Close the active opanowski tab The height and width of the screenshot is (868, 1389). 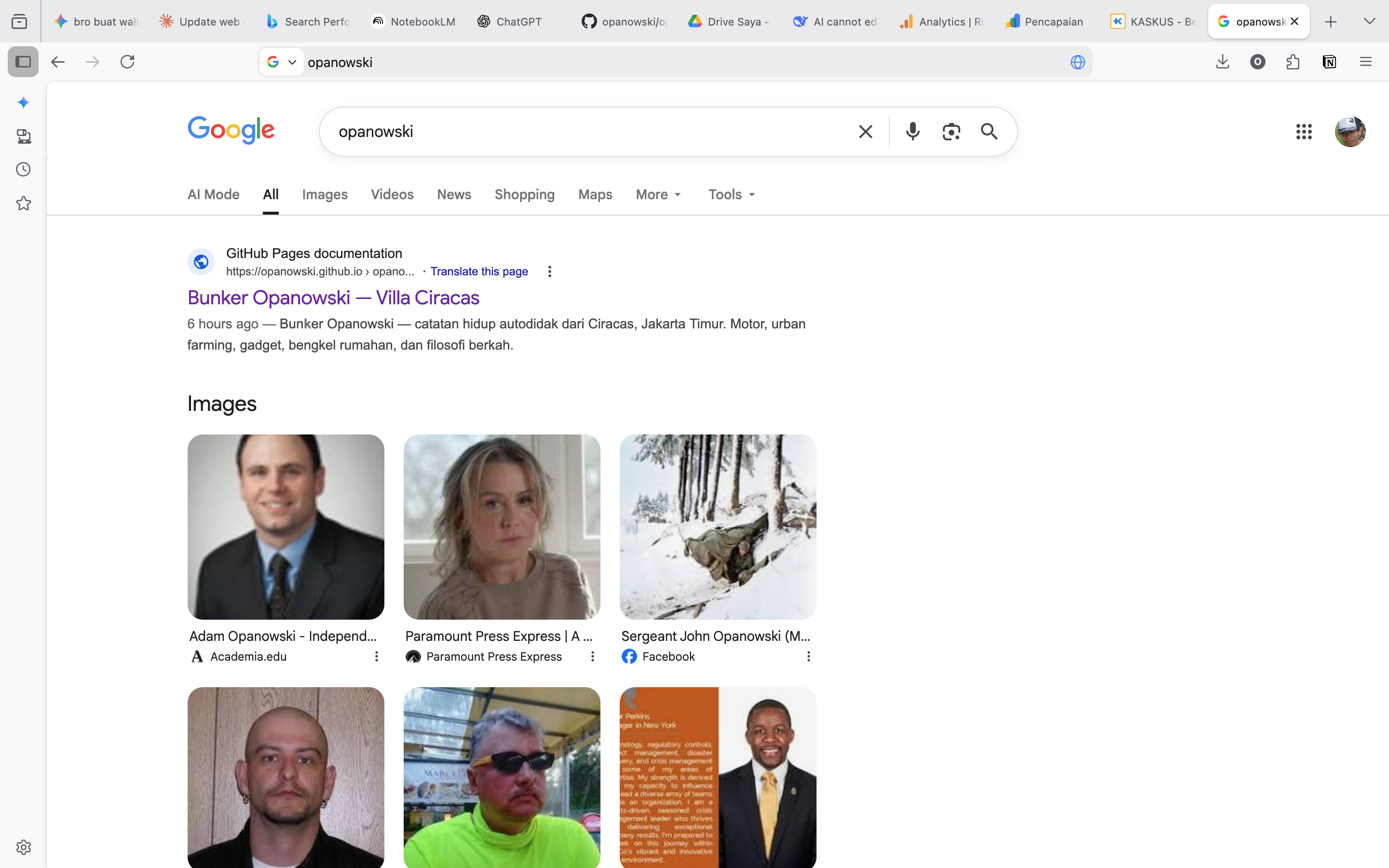(1294, 21)
